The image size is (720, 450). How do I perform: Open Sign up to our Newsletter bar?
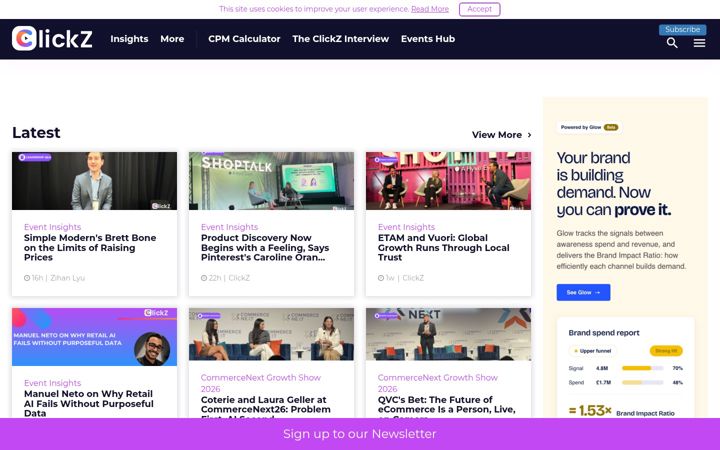pyautogui.click(x=360, y=434)
